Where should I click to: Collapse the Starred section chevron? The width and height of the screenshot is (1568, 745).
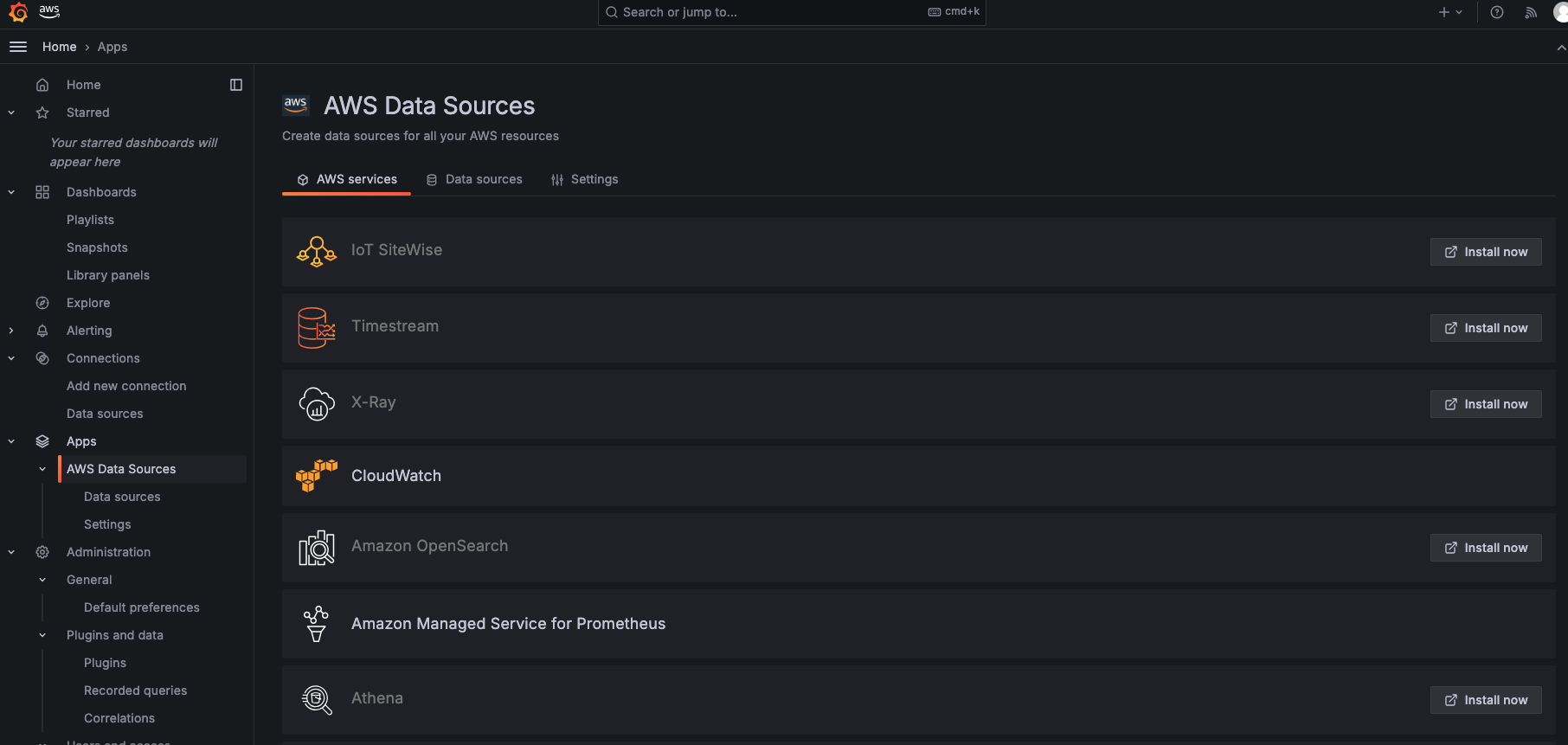pyautogui.click(x=11, y=112)
